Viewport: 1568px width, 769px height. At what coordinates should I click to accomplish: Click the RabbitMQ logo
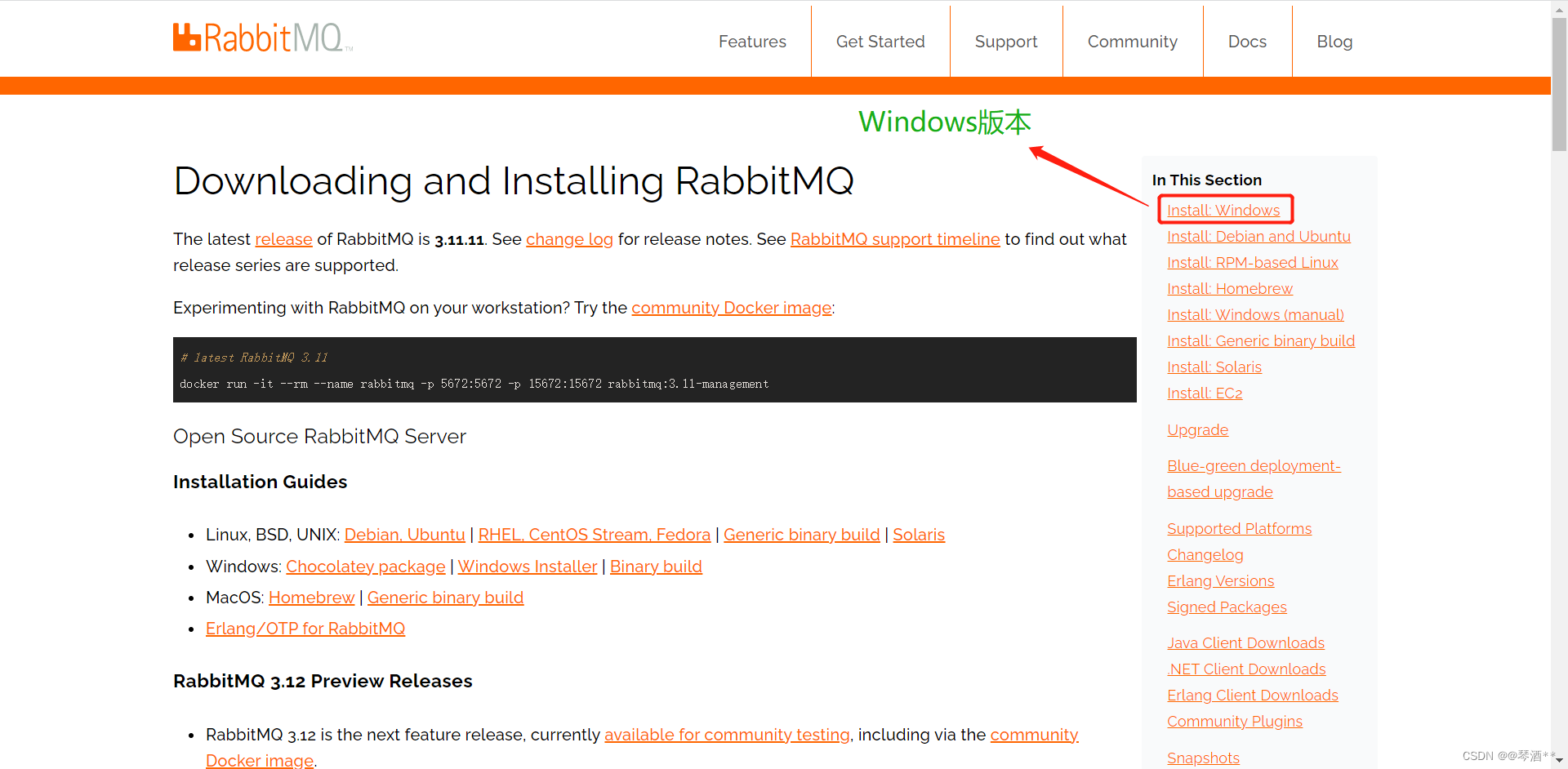[x=262, y=38]
